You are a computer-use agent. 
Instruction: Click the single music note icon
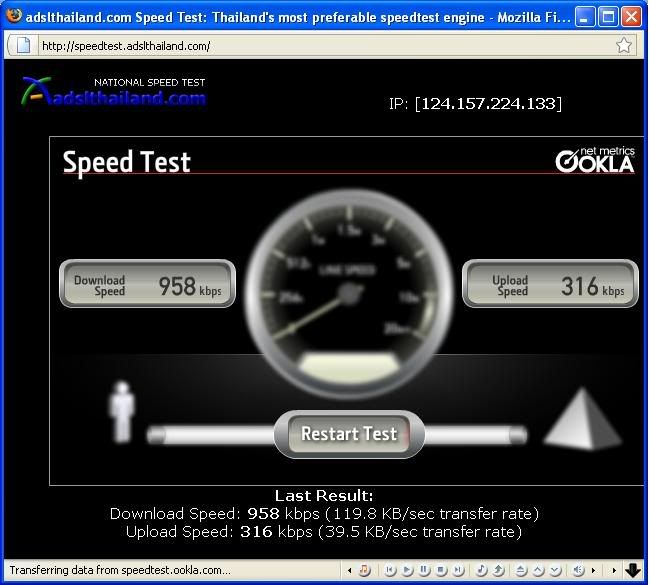point(481,570)
